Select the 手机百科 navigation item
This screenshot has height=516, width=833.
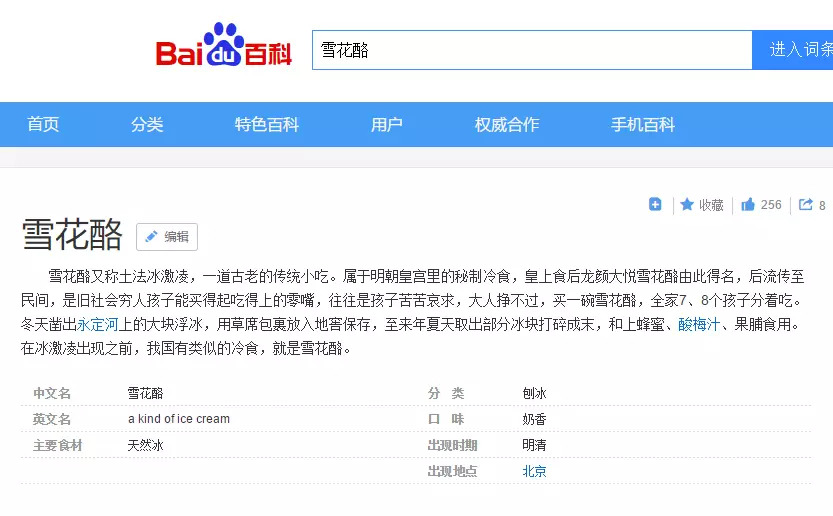[643, 125]
